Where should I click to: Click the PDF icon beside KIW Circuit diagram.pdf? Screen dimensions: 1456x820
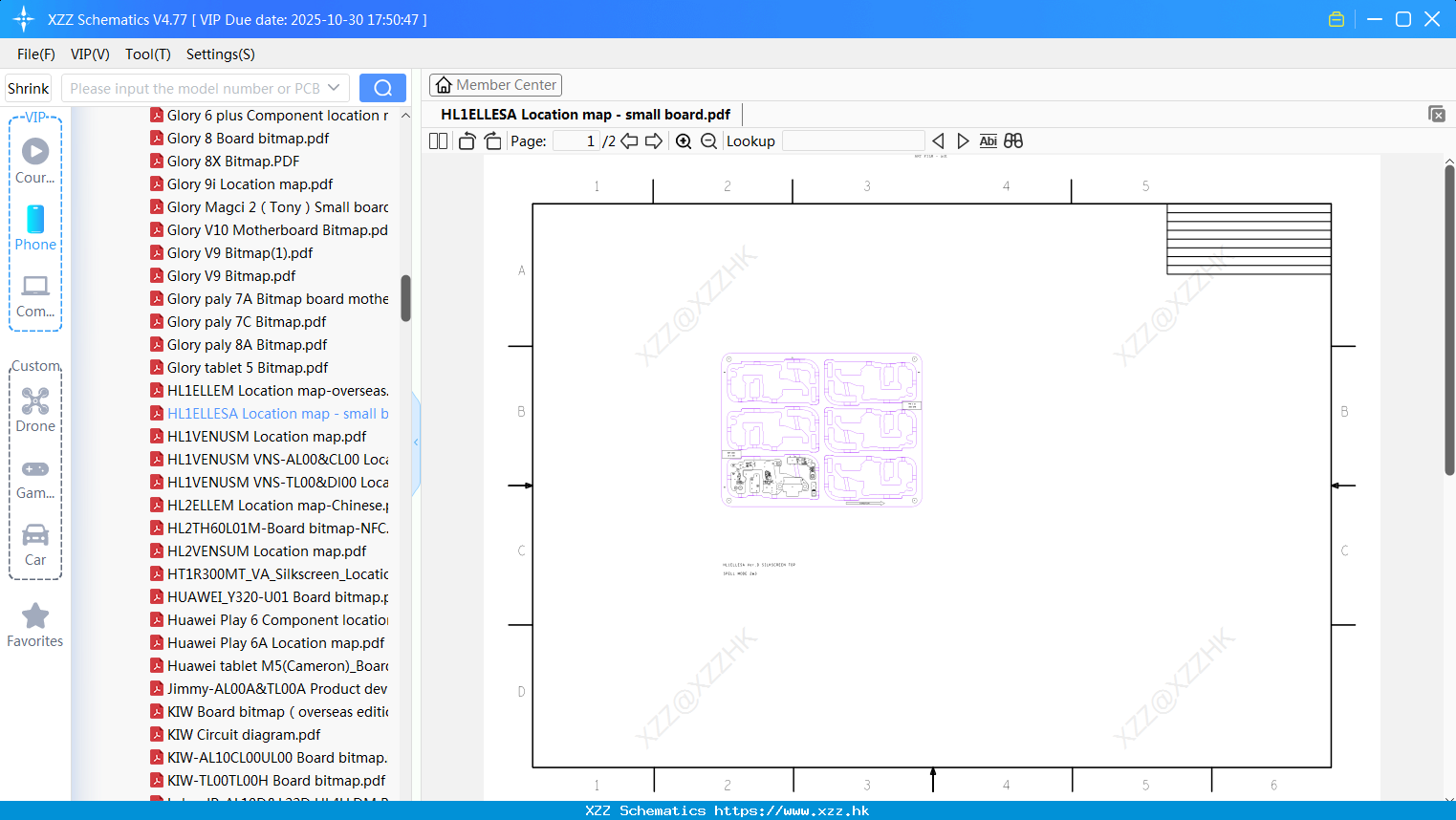(157, 735)
